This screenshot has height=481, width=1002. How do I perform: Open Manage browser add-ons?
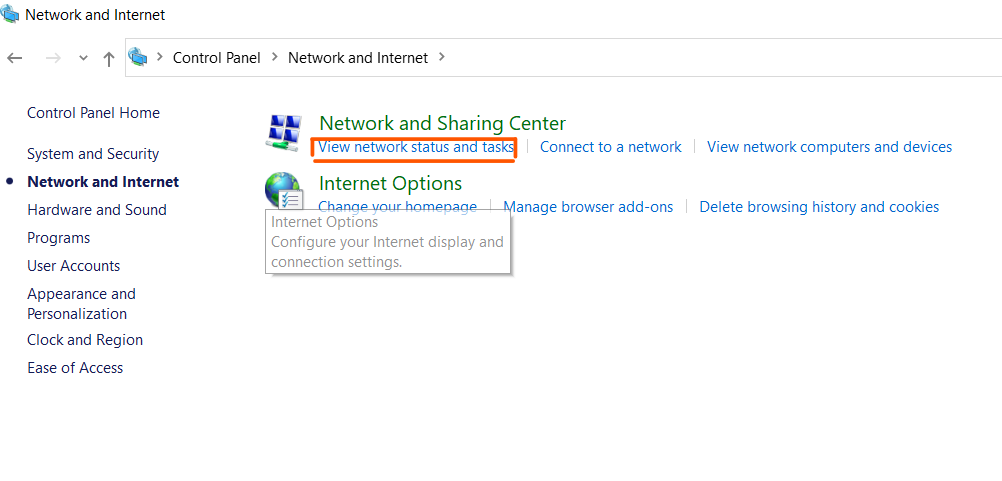click(588, 207)
